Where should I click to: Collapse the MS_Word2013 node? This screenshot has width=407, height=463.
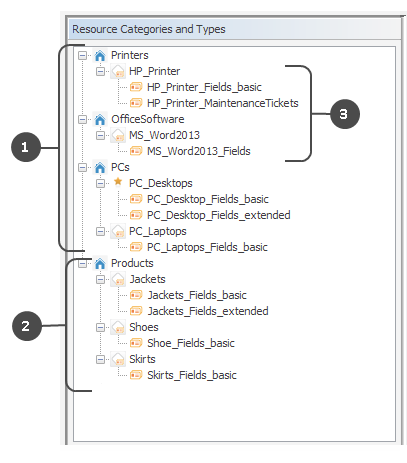coord(100,135)
